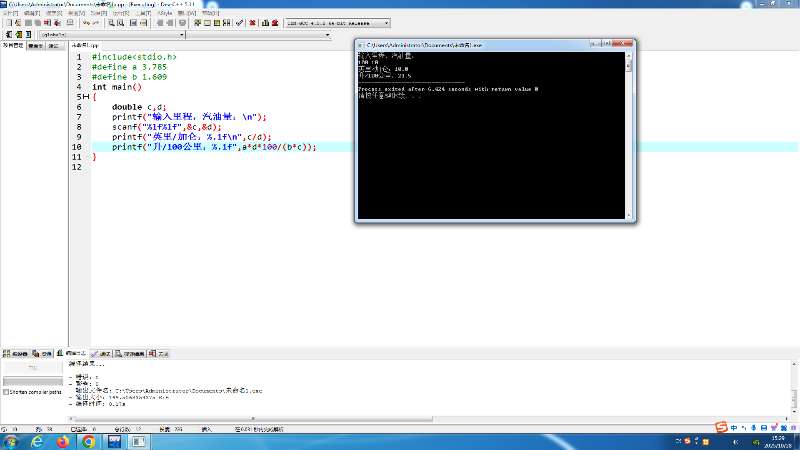Select the 未命名1.cpp editor tab
Viewport: 800px width, 450px height.
point(85,45)
